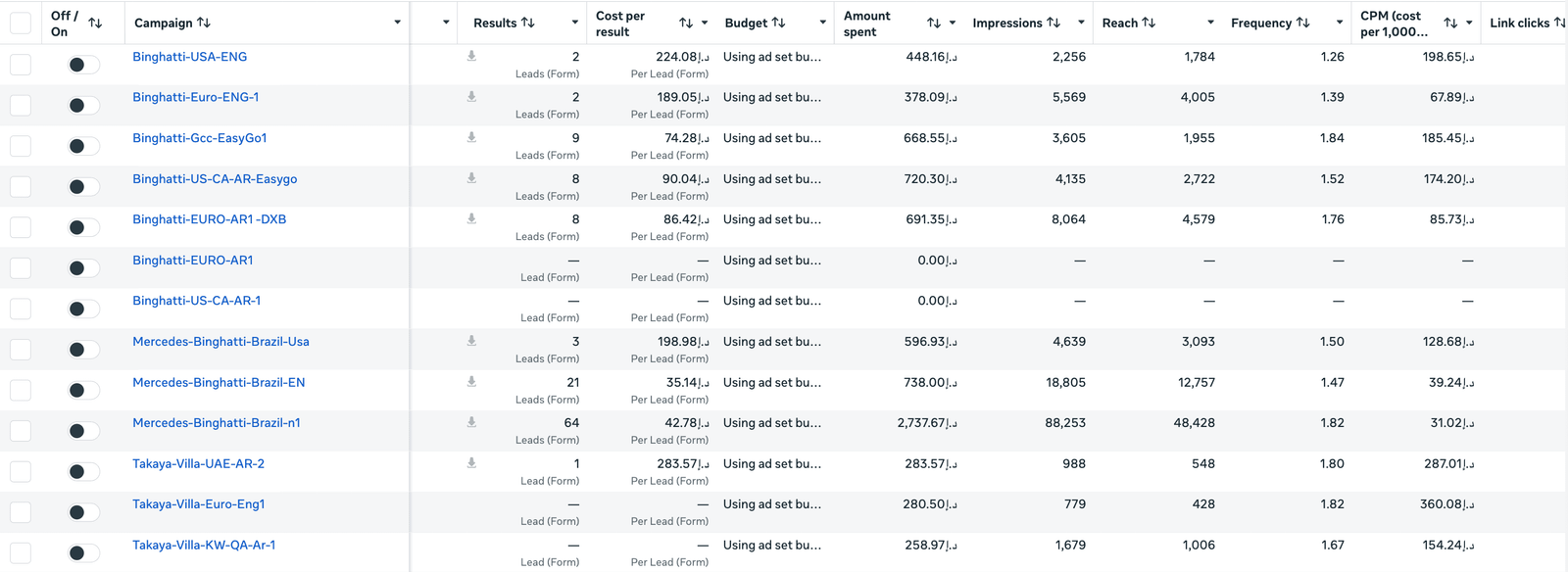Toggle Mercedes-Binghatti-Brazil-EN campaign switch

click(x=83, y=391)
